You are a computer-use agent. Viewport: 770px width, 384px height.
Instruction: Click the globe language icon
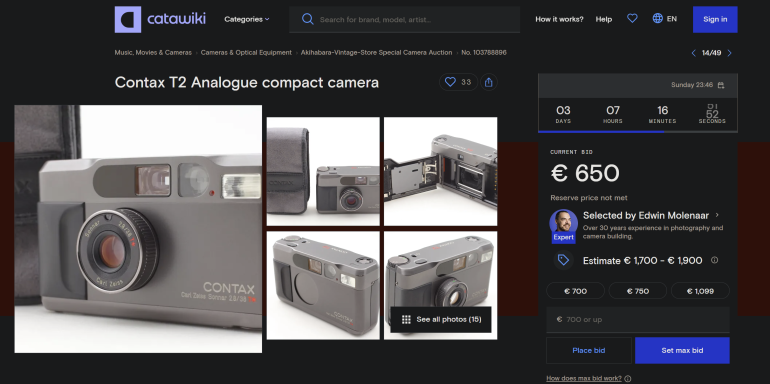pyautogui.click(x=658, y=19)
